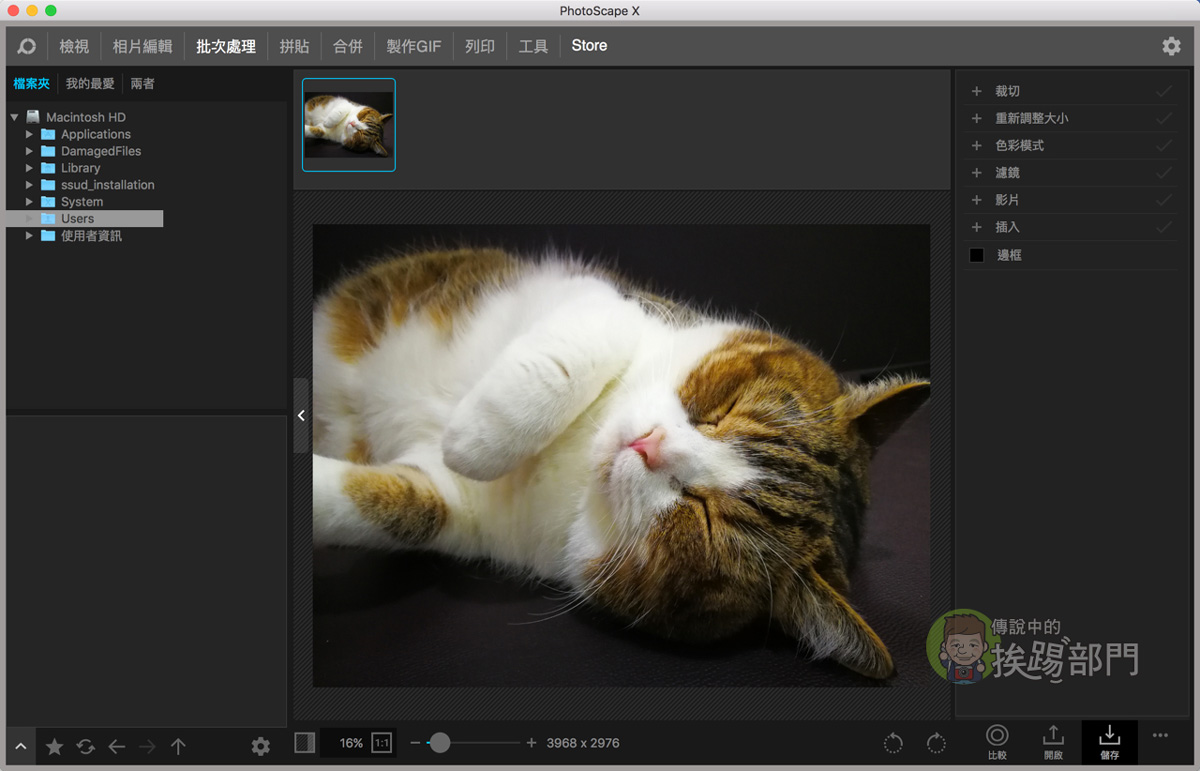
Task: Enable the 影片 checkmark toggle
Action: point(1163,200)
